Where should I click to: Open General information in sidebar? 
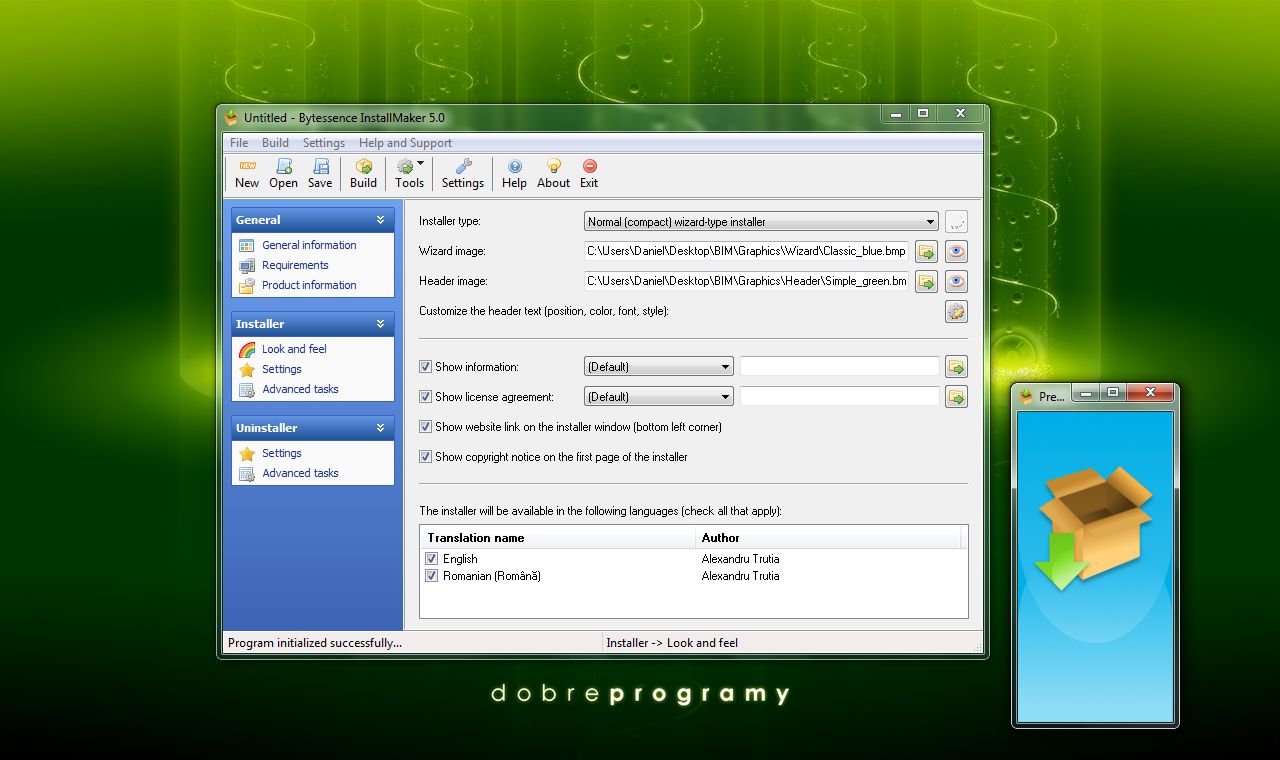[x=309, y=245]
